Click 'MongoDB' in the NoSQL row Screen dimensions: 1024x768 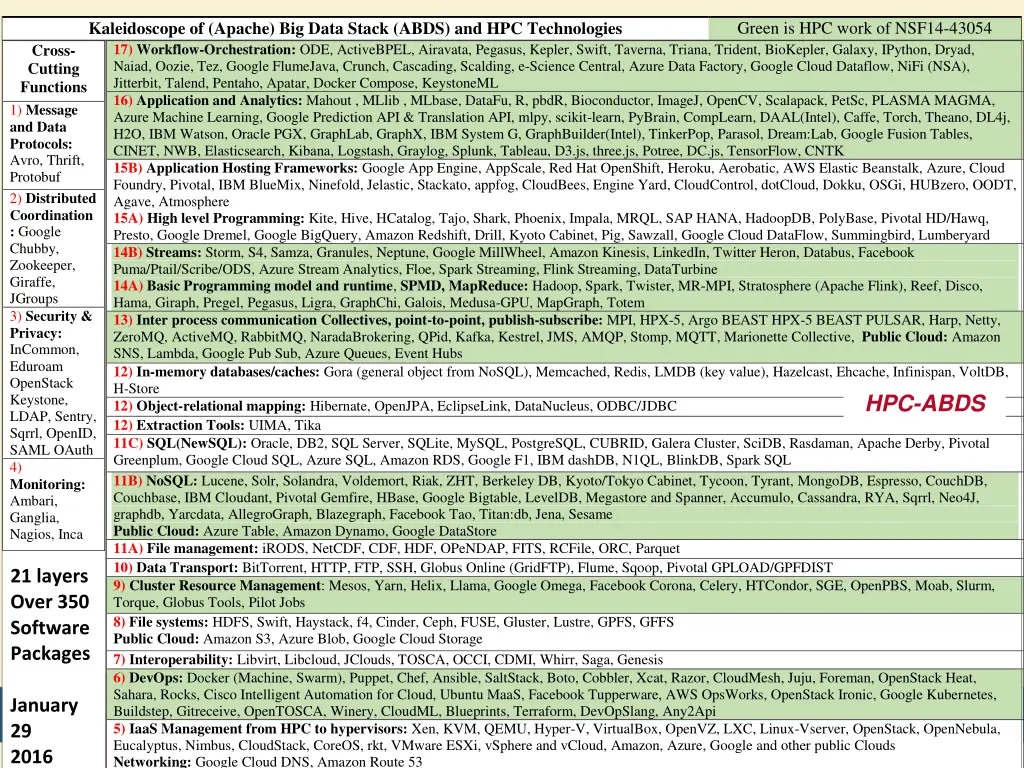pos(828,481)
